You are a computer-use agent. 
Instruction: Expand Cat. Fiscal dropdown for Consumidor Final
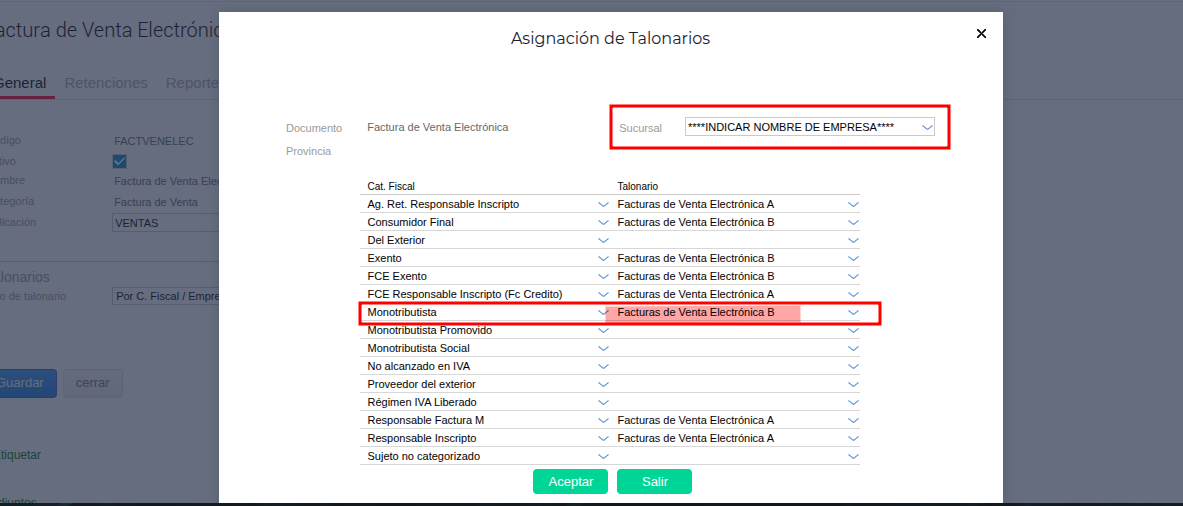pos(603,222)
